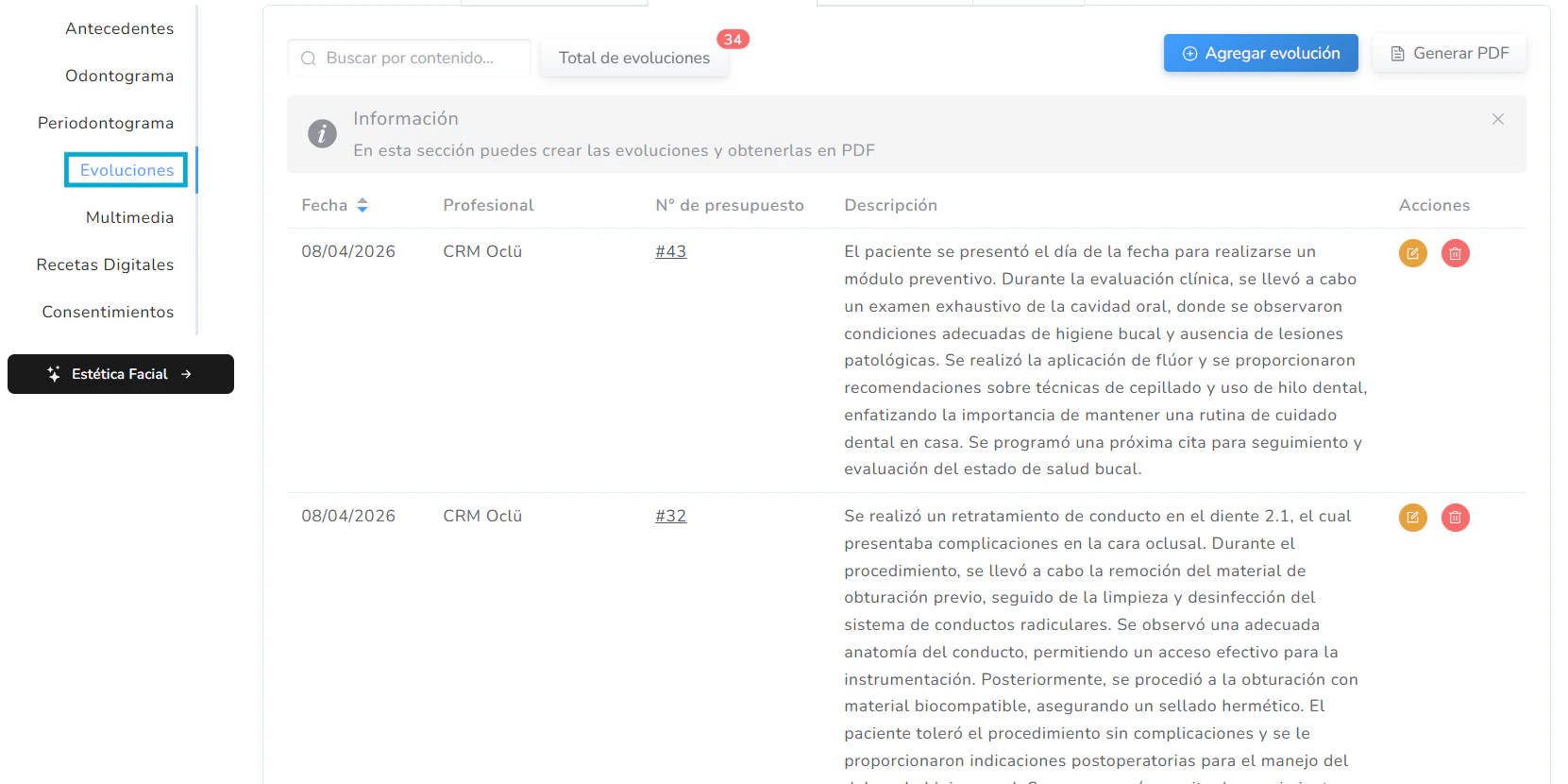
Task: Click the 'Información' banner title
Action: coord(406,118)
